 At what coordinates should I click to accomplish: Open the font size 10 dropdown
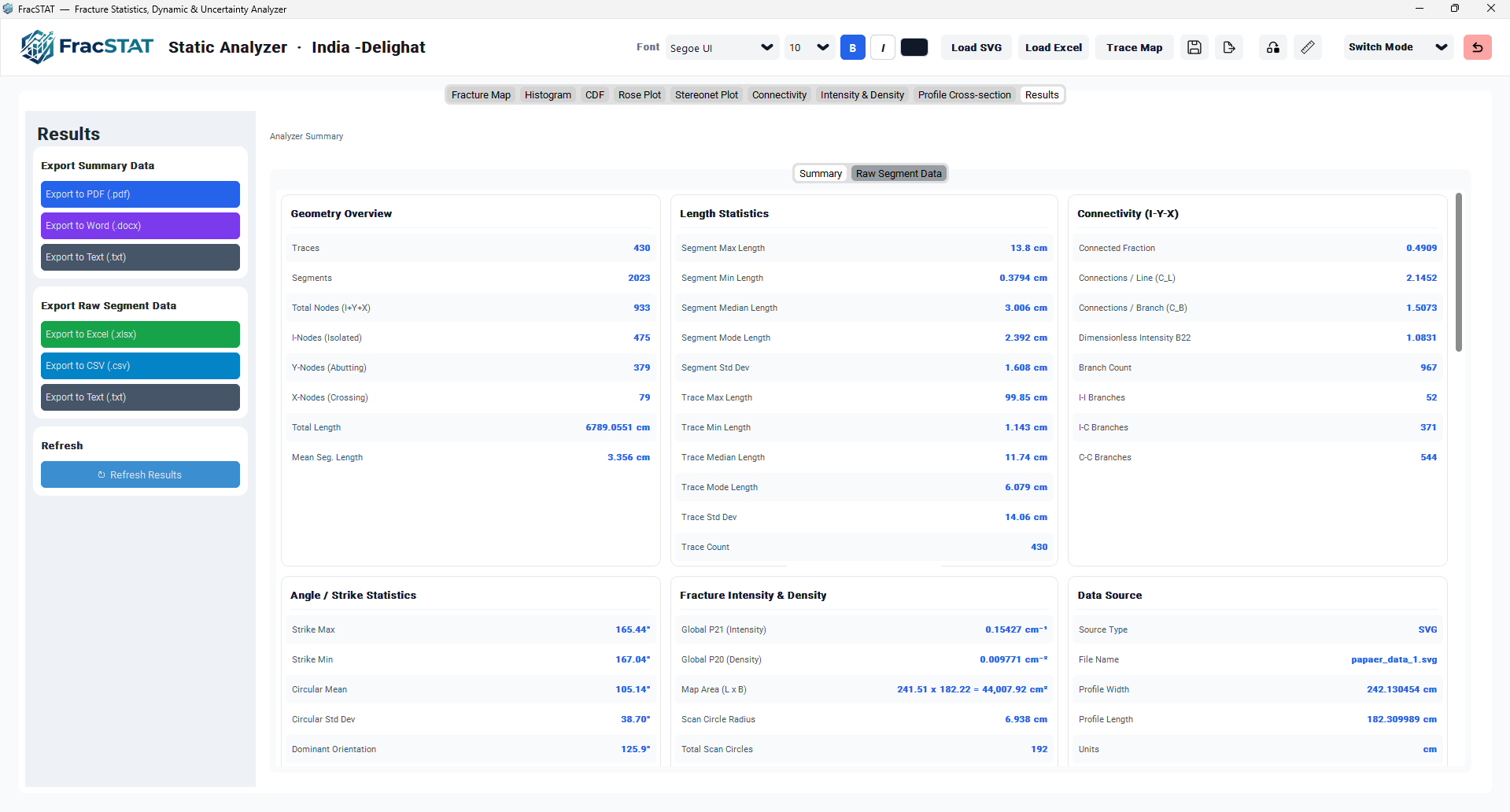(809, 47)
